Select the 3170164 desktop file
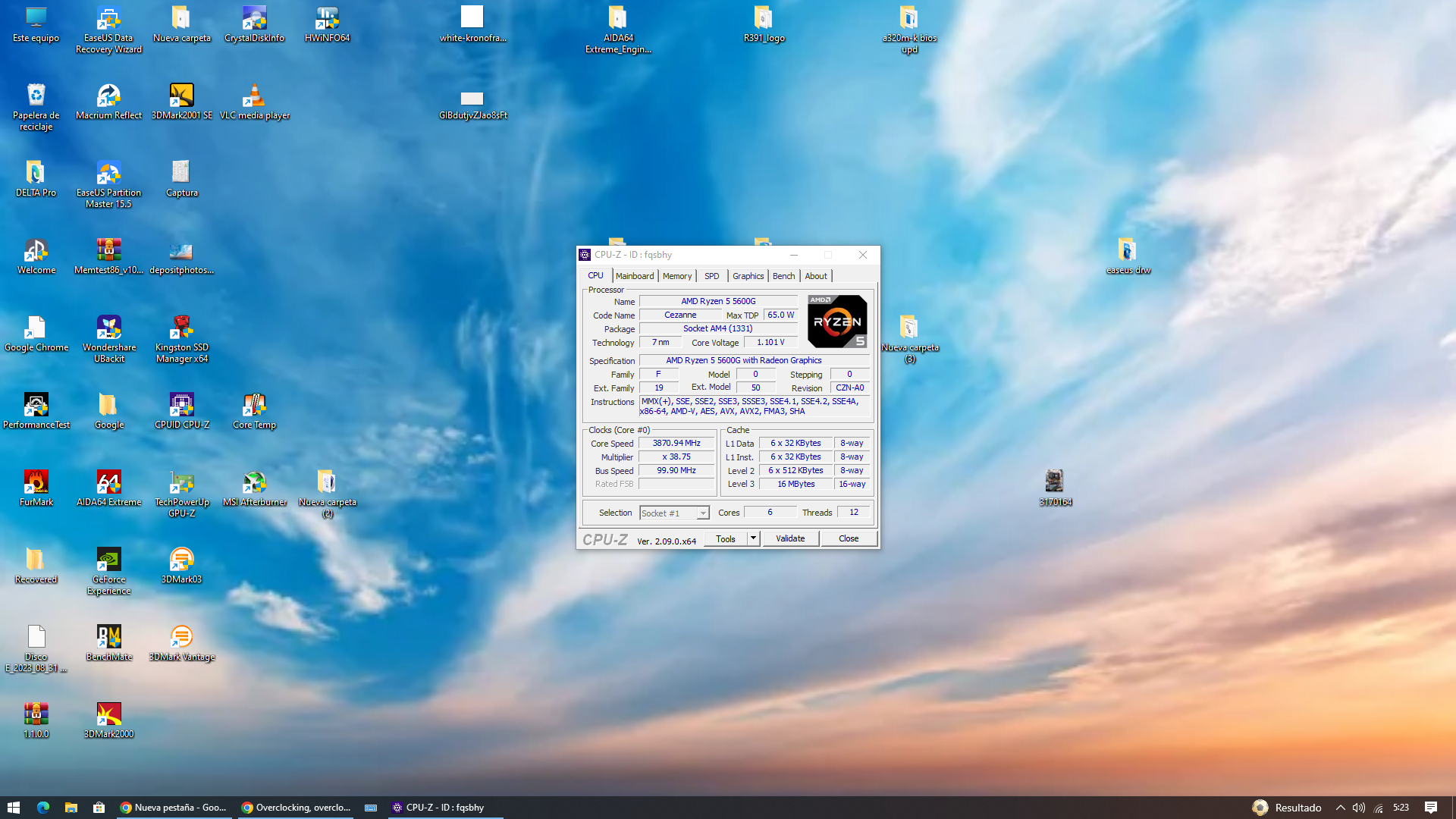 1055,488
